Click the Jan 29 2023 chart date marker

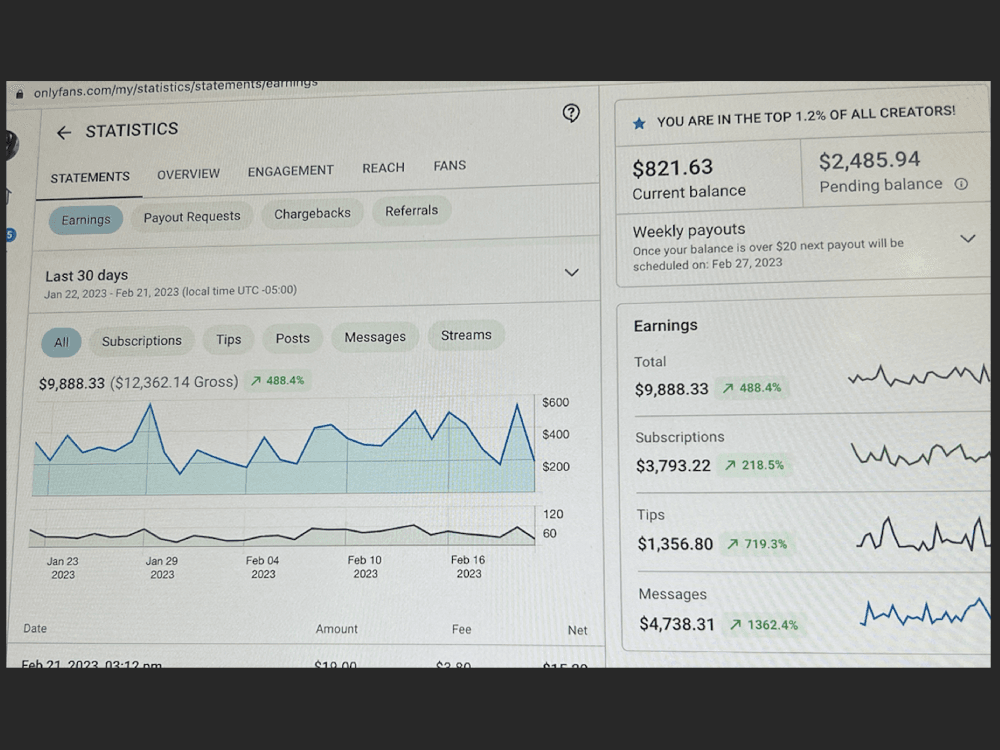click(x=162, y=568)
